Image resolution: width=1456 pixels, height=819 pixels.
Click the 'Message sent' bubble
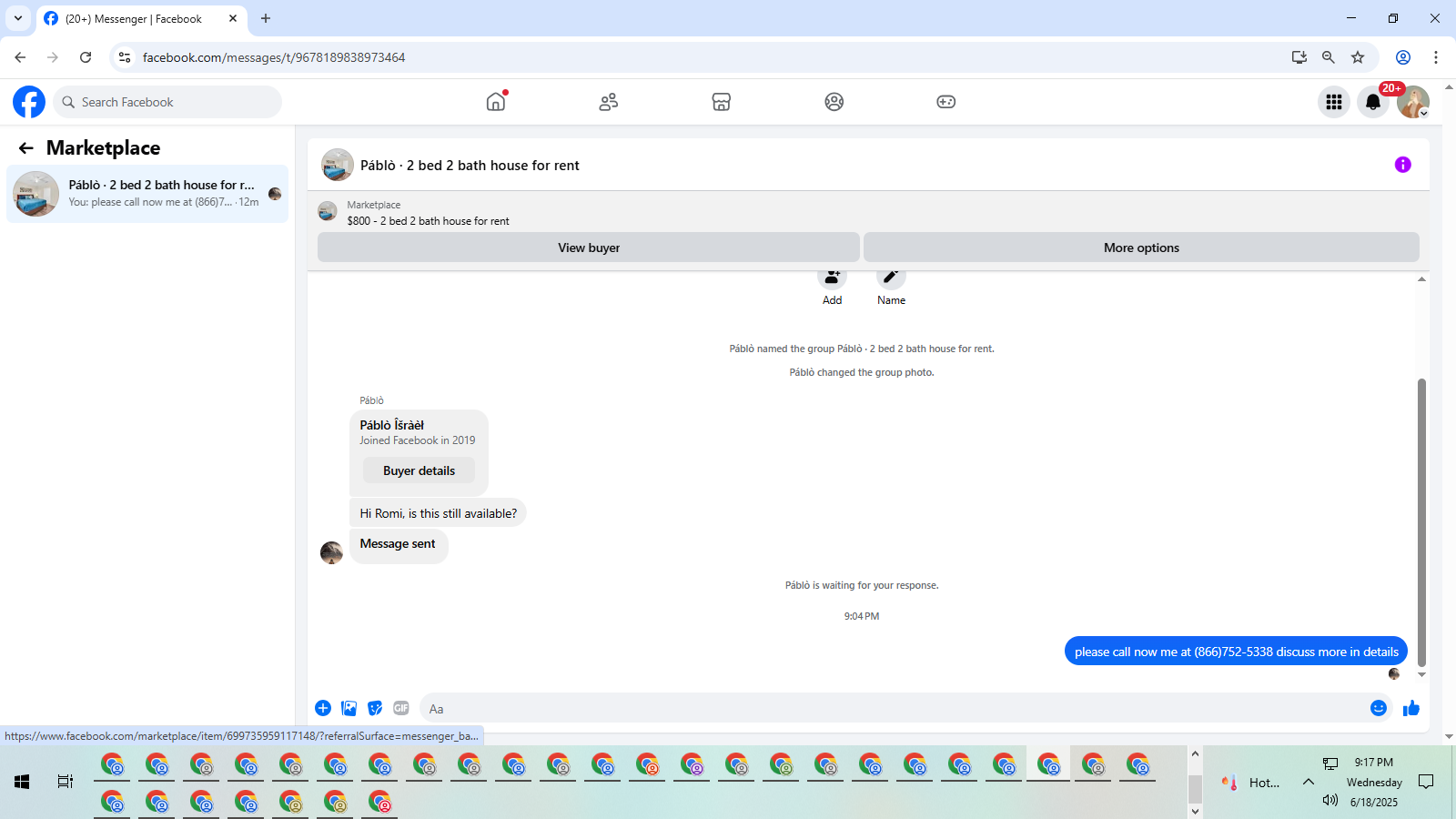[398, 544]
